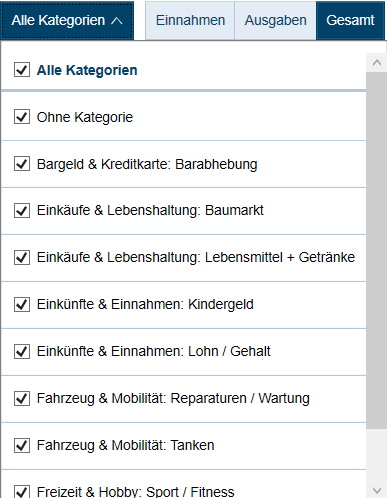Screen dimensions: 387x498
Task: Toggle the Barabhebung category checkbox
Action: [x=22, y=164]
